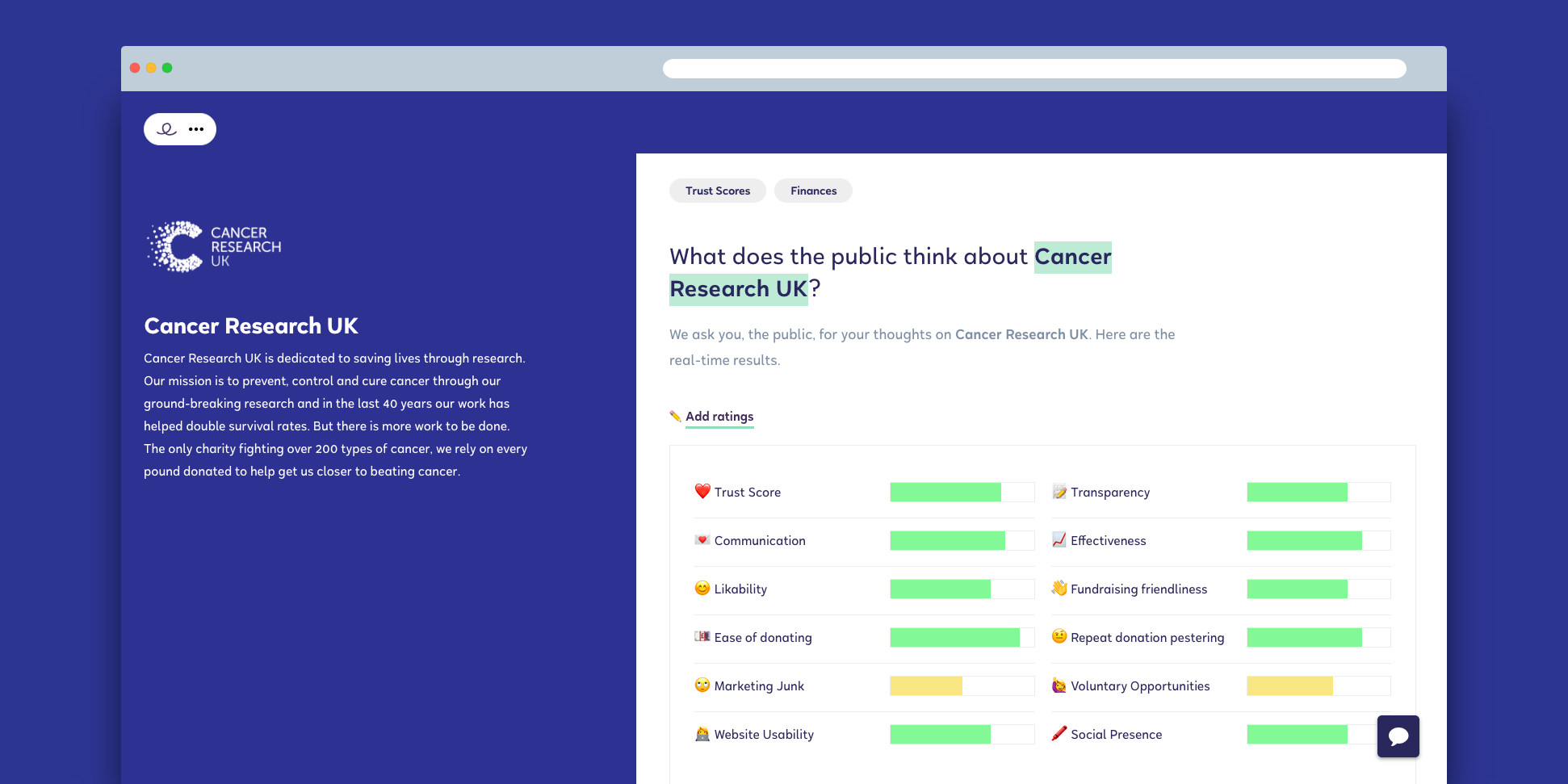Click the Transparency rating bar
Screen dimensions: 1568x784
click(1319, 492)
